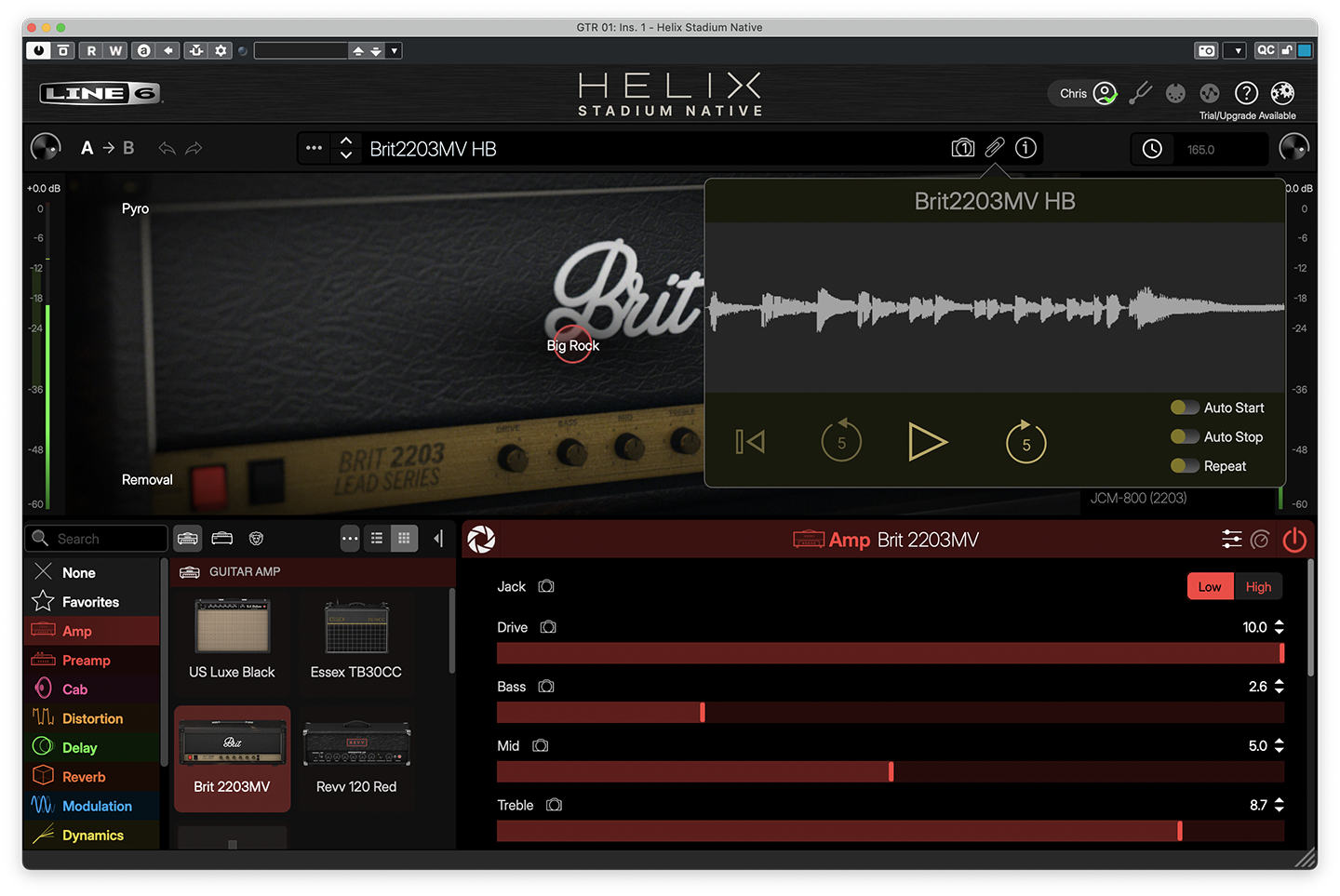
Task: Click the Mid slider bar
Action: [891, 771]
